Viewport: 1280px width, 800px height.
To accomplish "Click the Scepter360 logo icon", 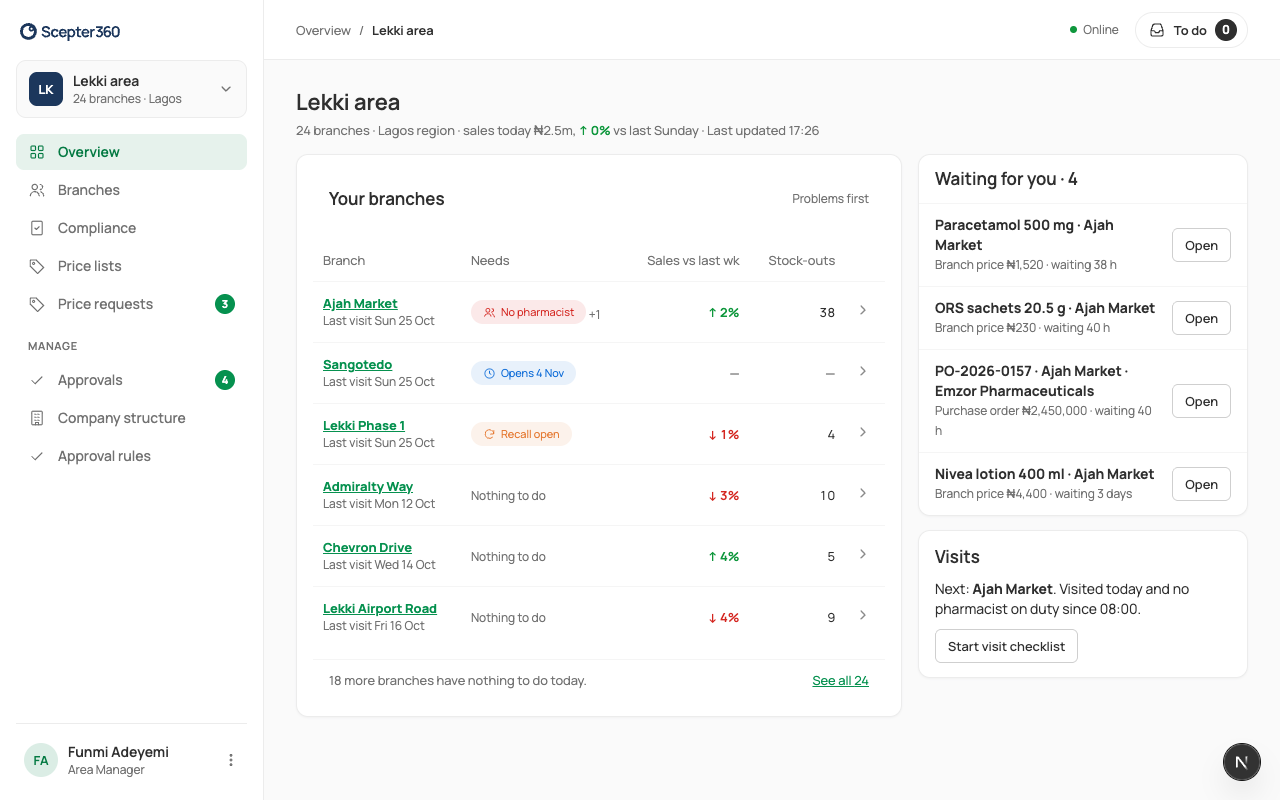I will (28, 32).
